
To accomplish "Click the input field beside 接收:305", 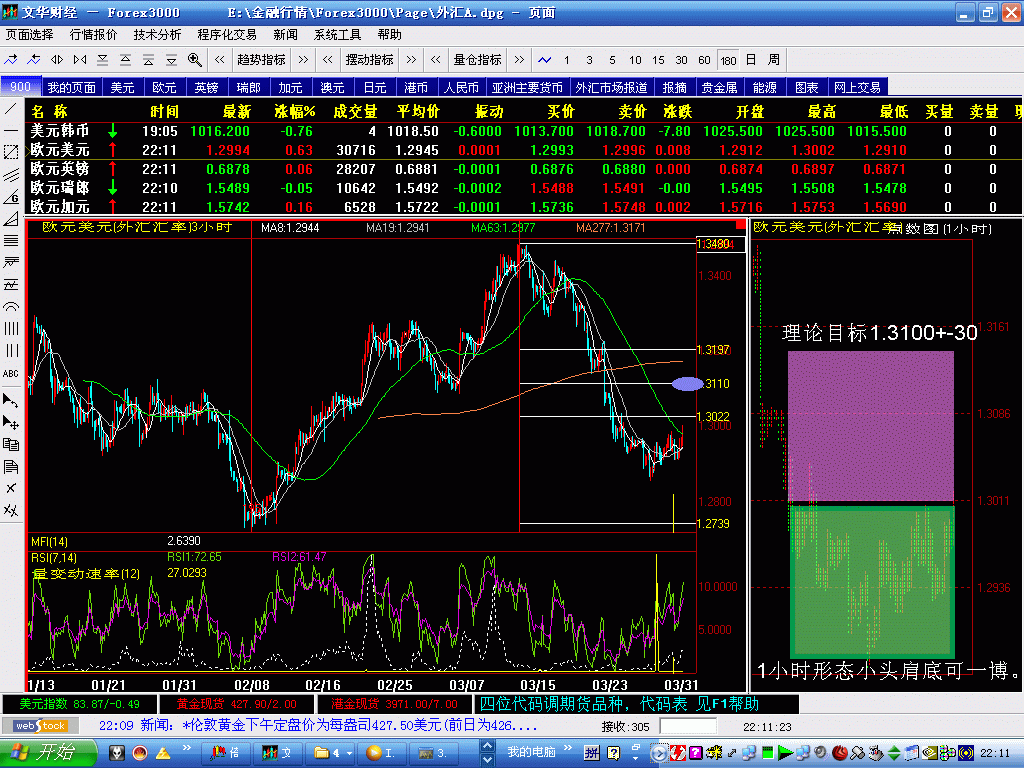I will click(x=688, y=726).
